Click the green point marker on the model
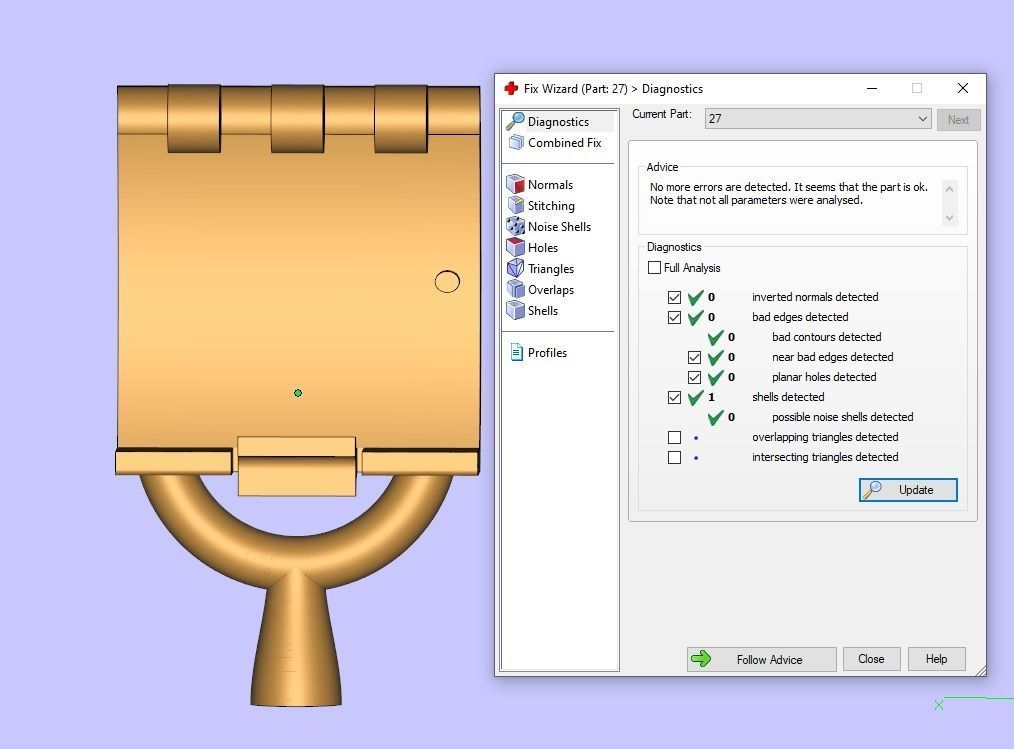This screenshot has height=749, width=1014. (298, 393)
